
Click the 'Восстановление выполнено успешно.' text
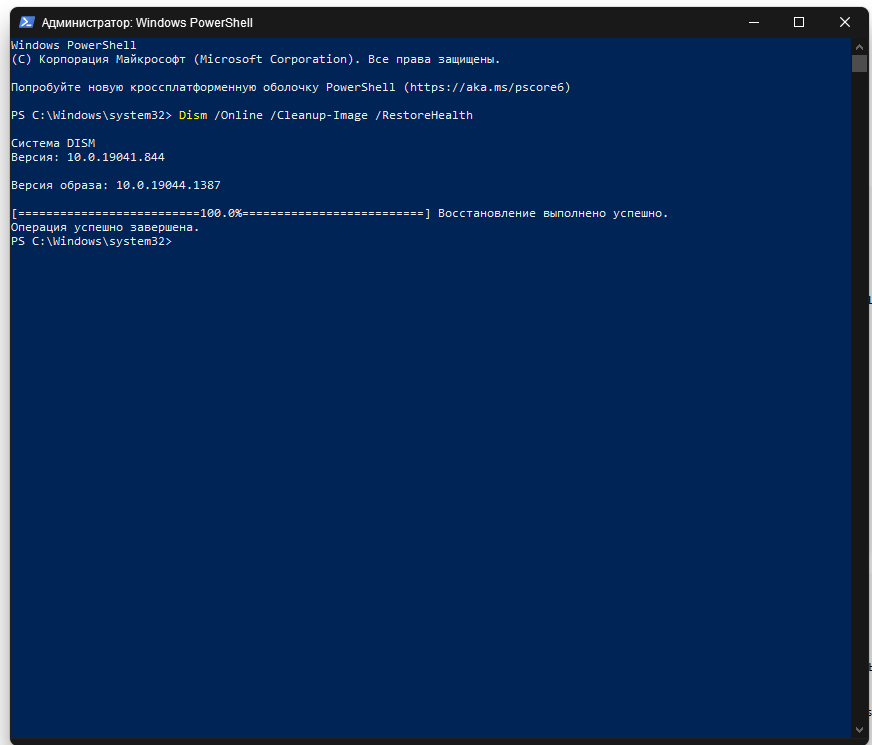click(x=553, y=213)
